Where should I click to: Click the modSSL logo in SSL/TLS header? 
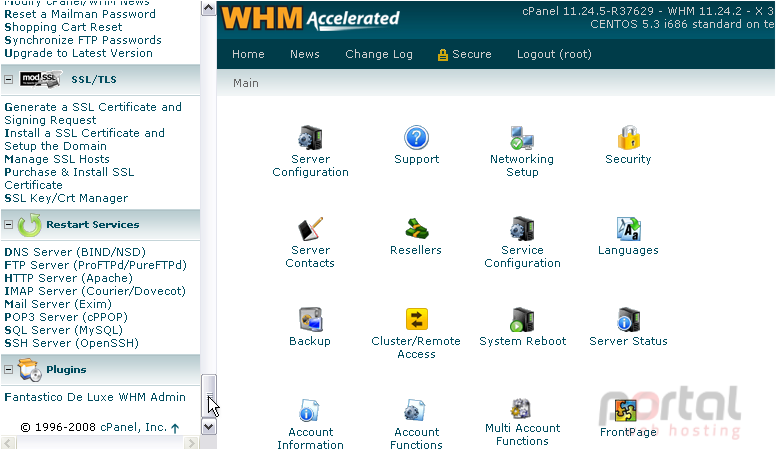(41, 79)
